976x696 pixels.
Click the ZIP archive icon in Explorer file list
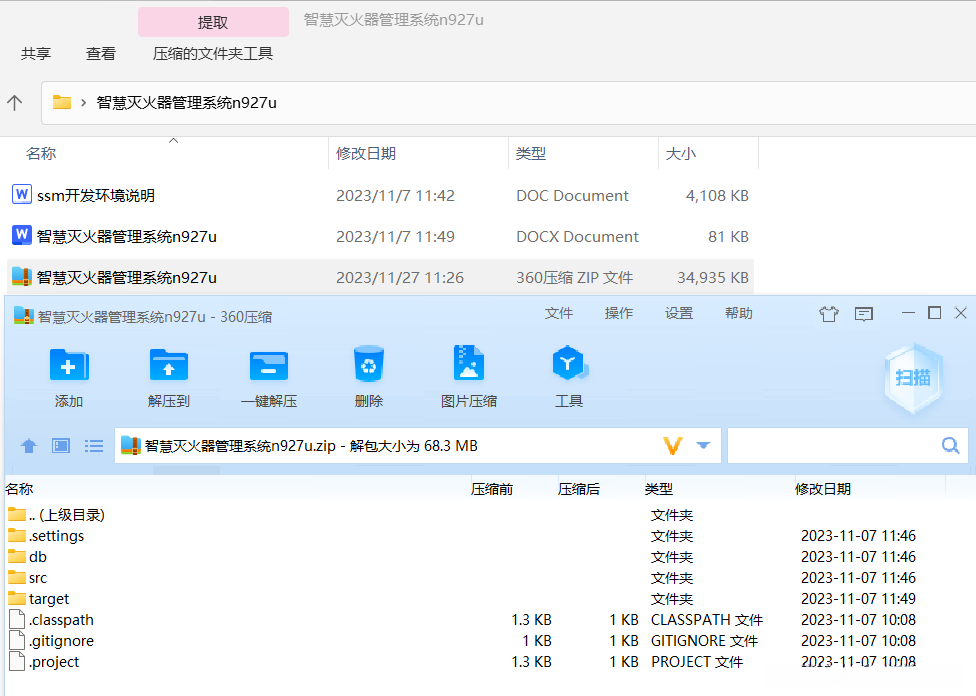(22, 277)
